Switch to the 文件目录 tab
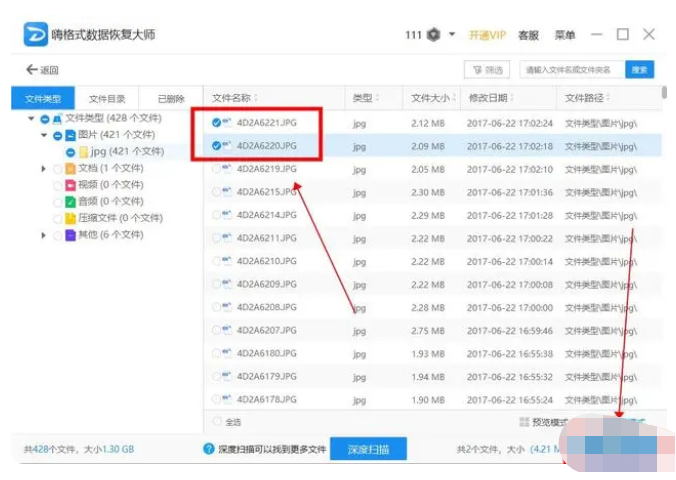This screenshot has width=676, height=480. click(x=107, y=99)
